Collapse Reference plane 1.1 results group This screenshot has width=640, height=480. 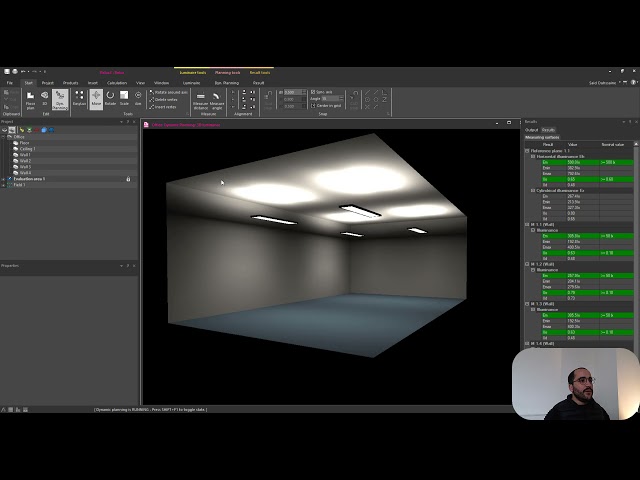click(x=527, y=151)
